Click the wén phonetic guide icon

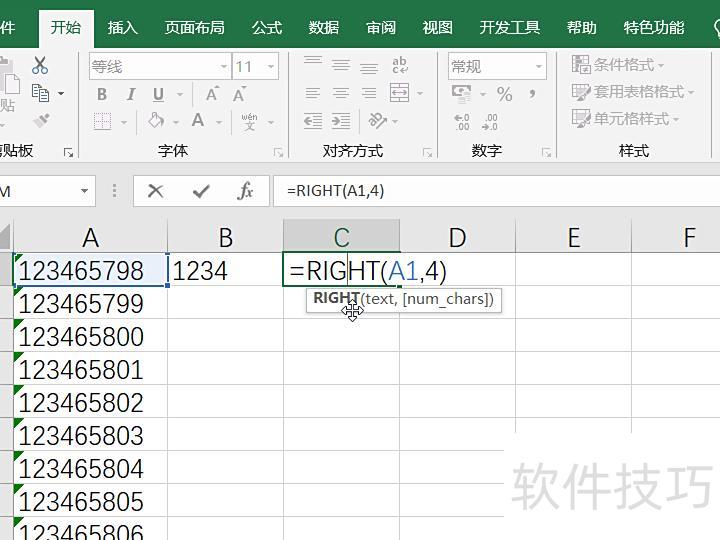249,122
